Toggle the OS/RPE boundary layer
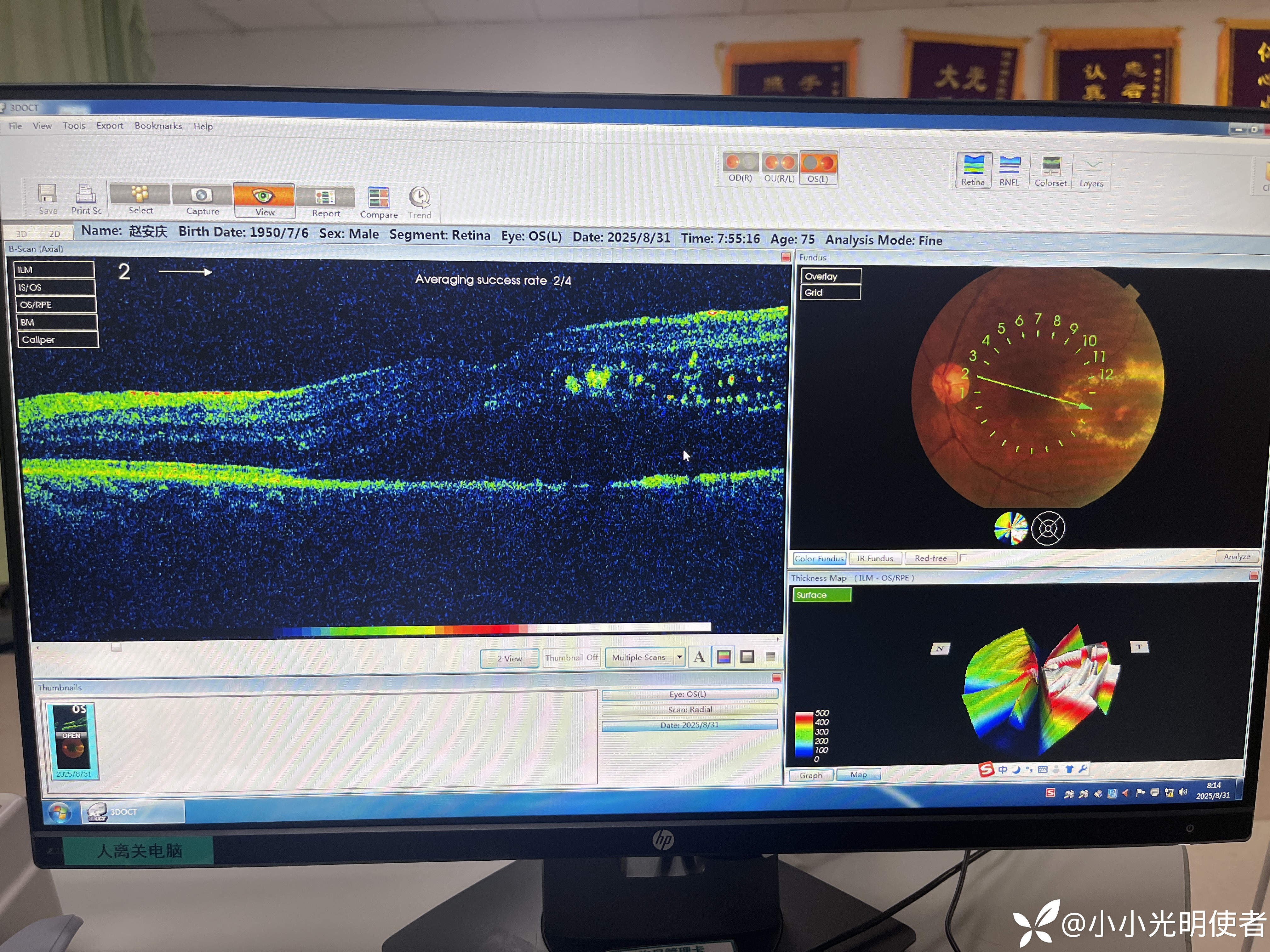Screen dimensions: 1270x952 (x=55, y=305)
